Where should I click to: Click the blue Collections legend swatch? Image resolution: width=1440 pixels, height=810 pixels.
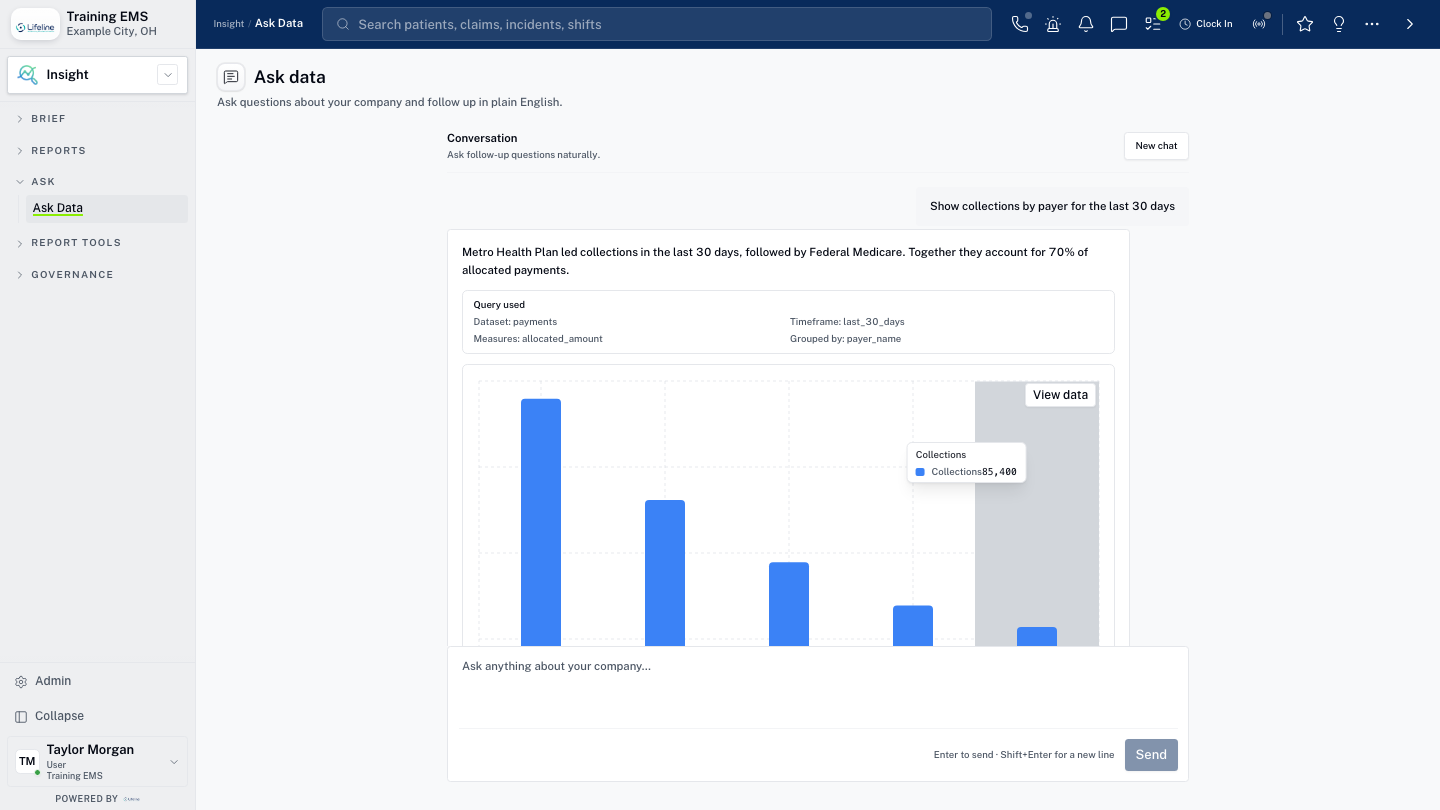(x=920, y=472)
